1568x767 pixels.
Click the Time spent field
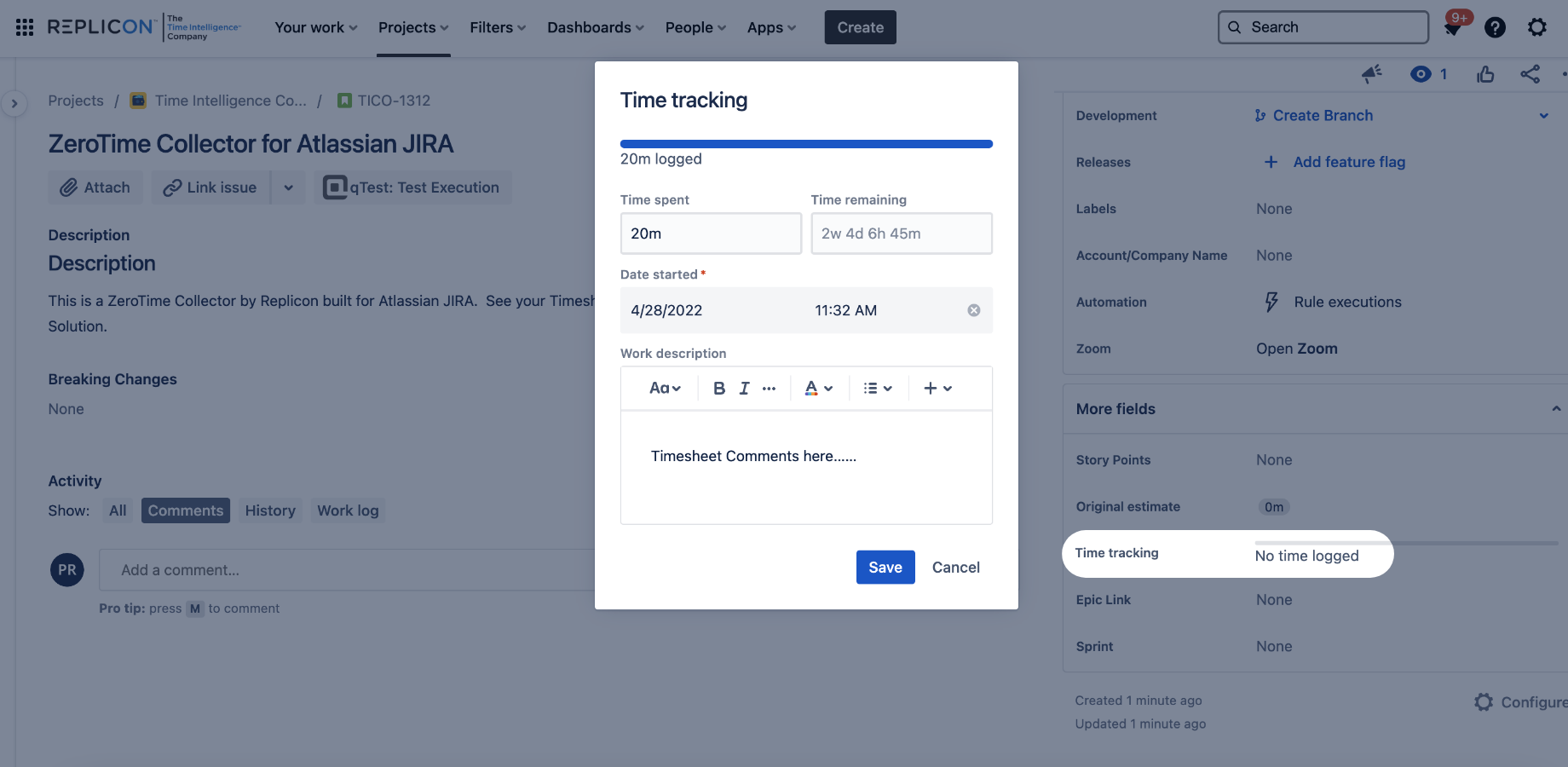coord(711,234)
